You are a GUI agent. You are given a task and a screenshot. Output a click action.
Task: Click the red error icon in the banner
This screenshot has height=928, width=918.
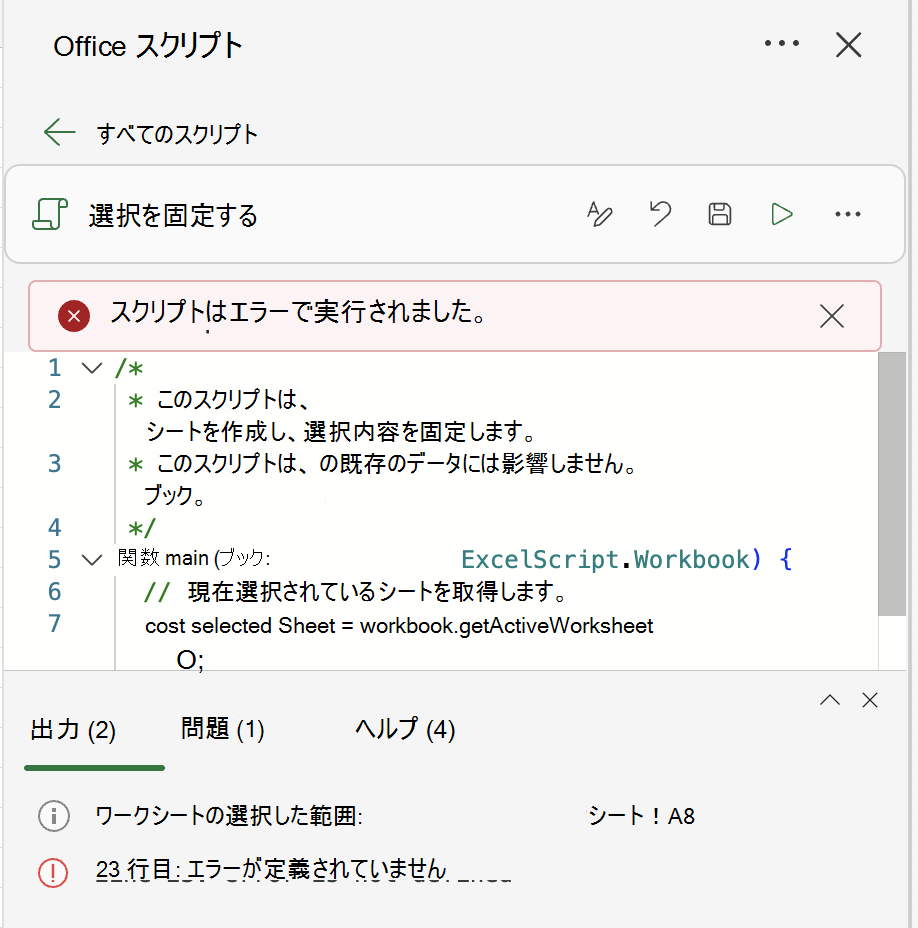click(x=74, y=316)
